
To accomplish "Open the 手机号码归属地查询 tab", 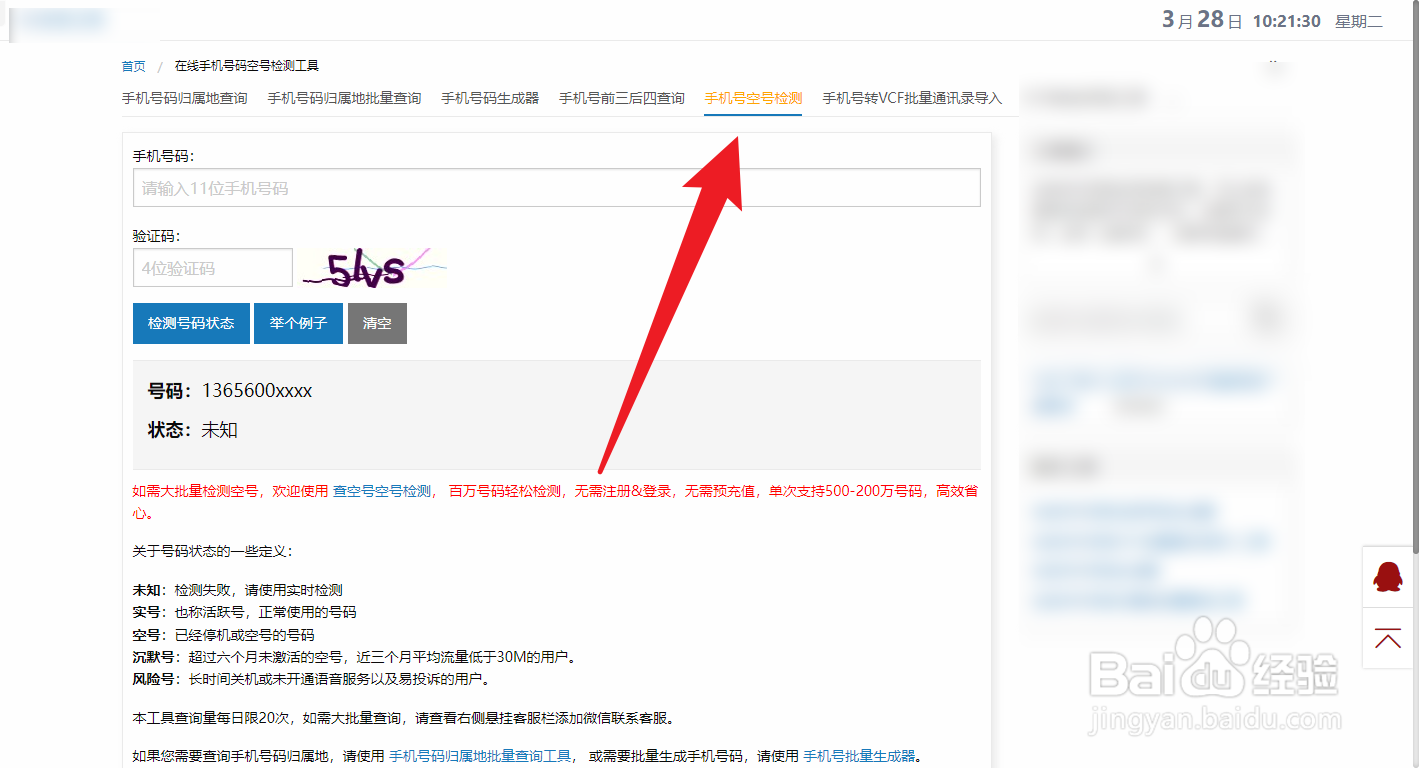I will (185, 98).
